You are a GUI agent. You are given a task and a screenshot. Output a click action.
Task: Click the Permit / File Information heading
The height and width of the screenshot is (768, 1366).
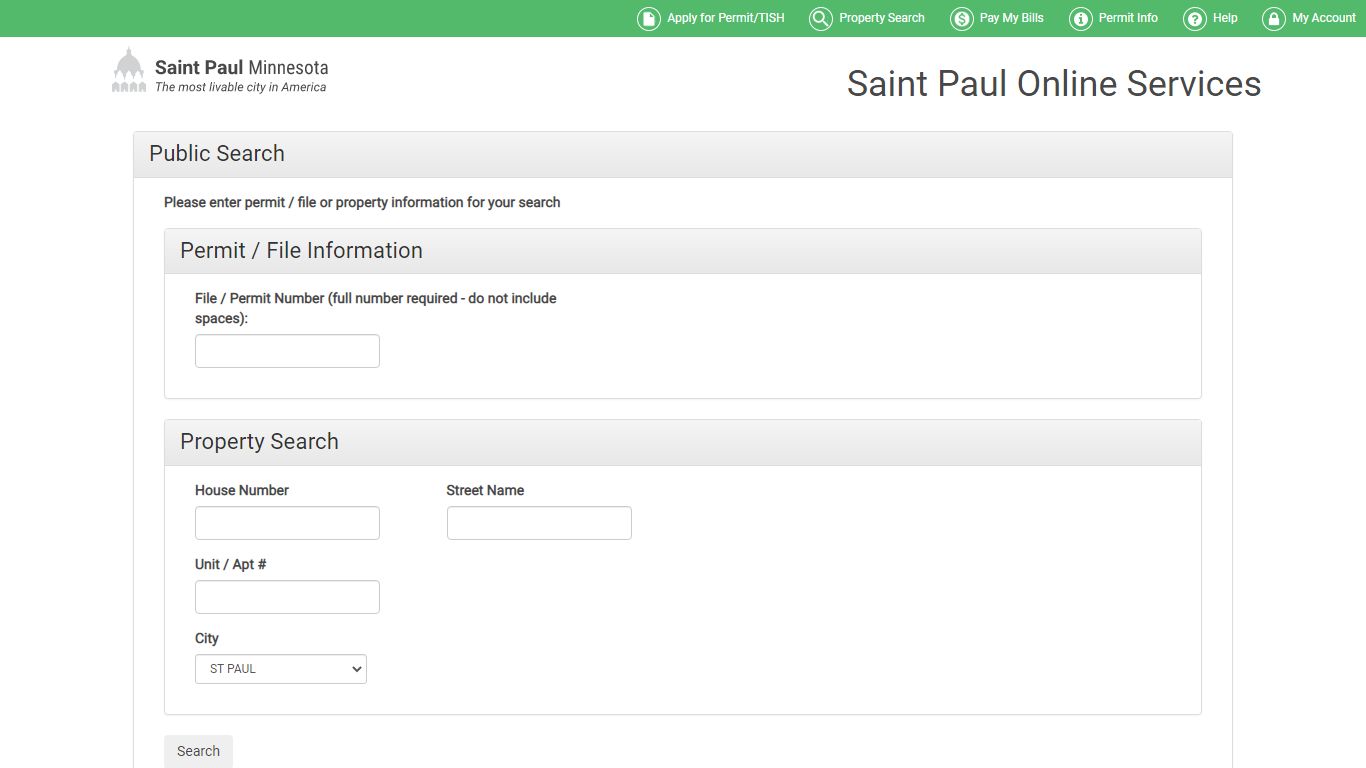301,251
